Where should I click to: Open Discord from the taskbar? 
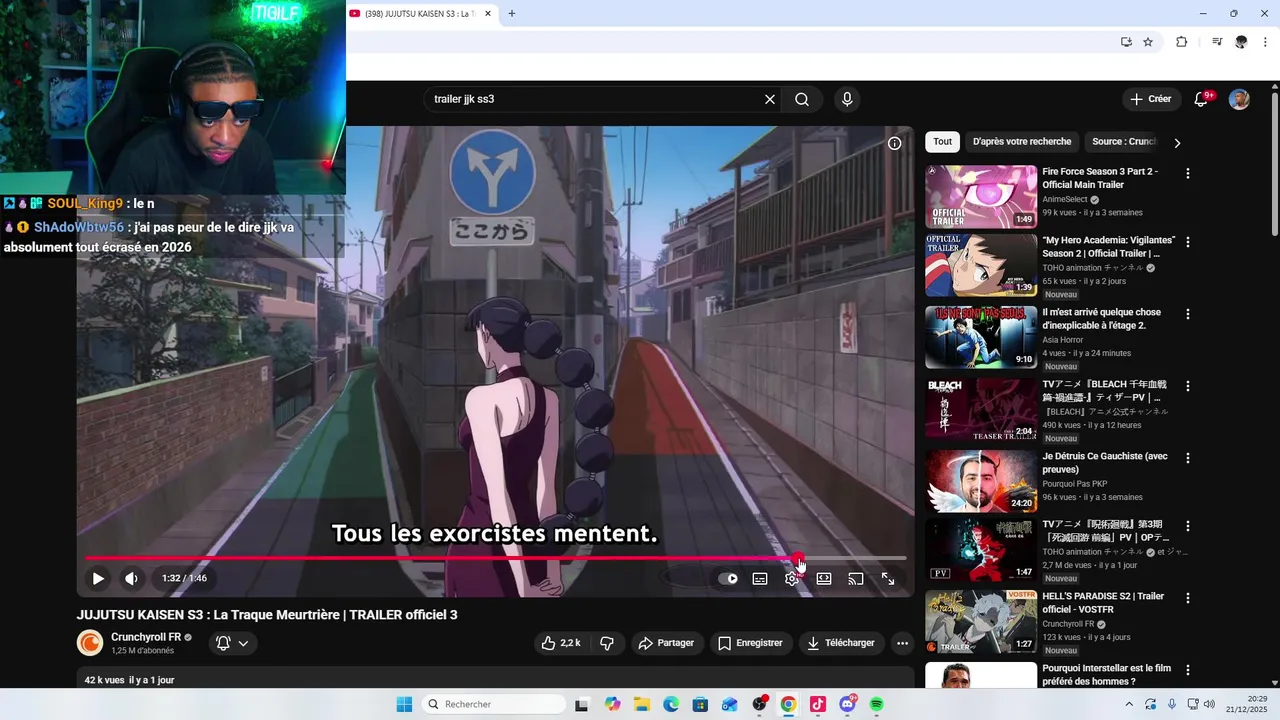click(x=847, y=704)
